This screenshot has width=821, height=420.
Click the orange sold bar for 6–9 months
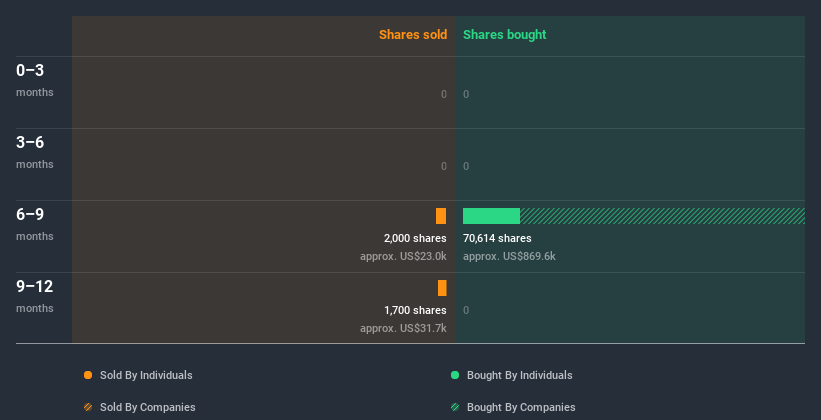(x=441, y=216)
